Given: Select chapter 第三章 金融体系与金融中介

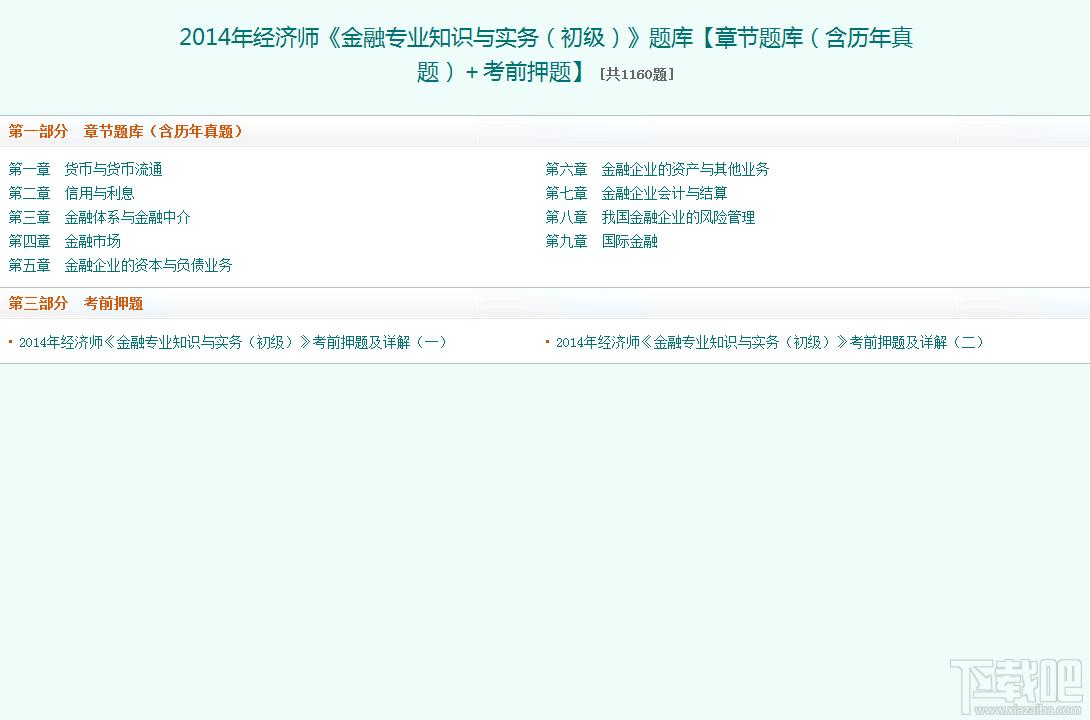Looking at the screenshot, I should [99, 217].
